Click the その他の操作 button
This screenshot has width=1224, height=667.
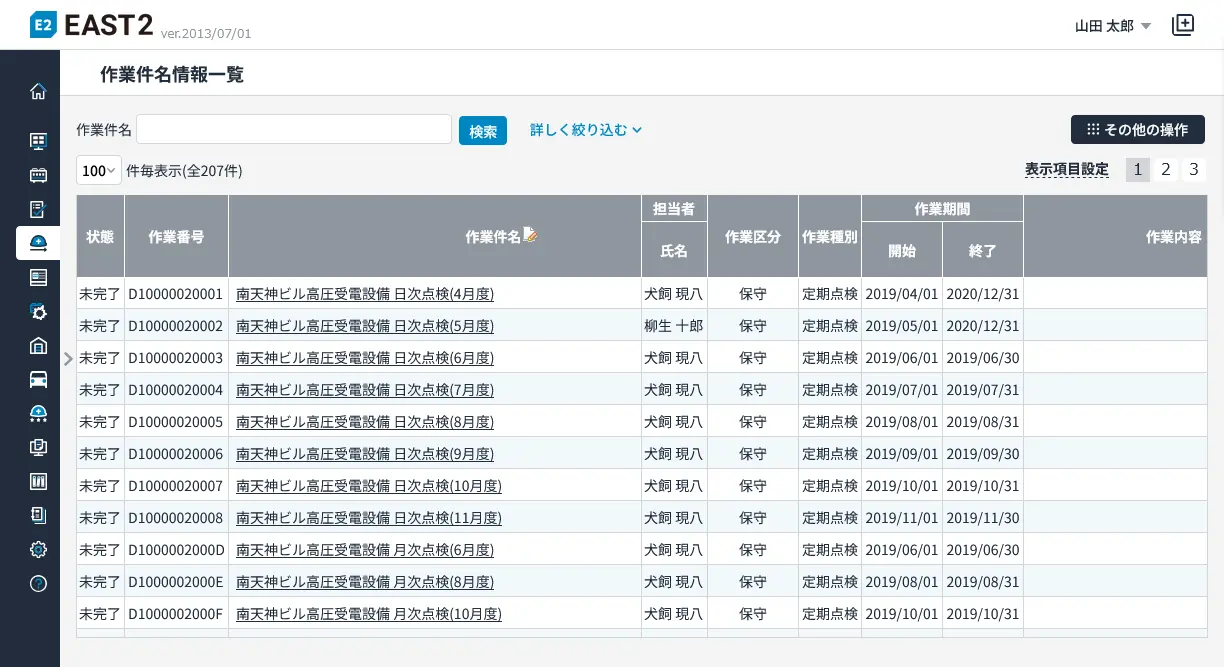tap(1137, 130)
